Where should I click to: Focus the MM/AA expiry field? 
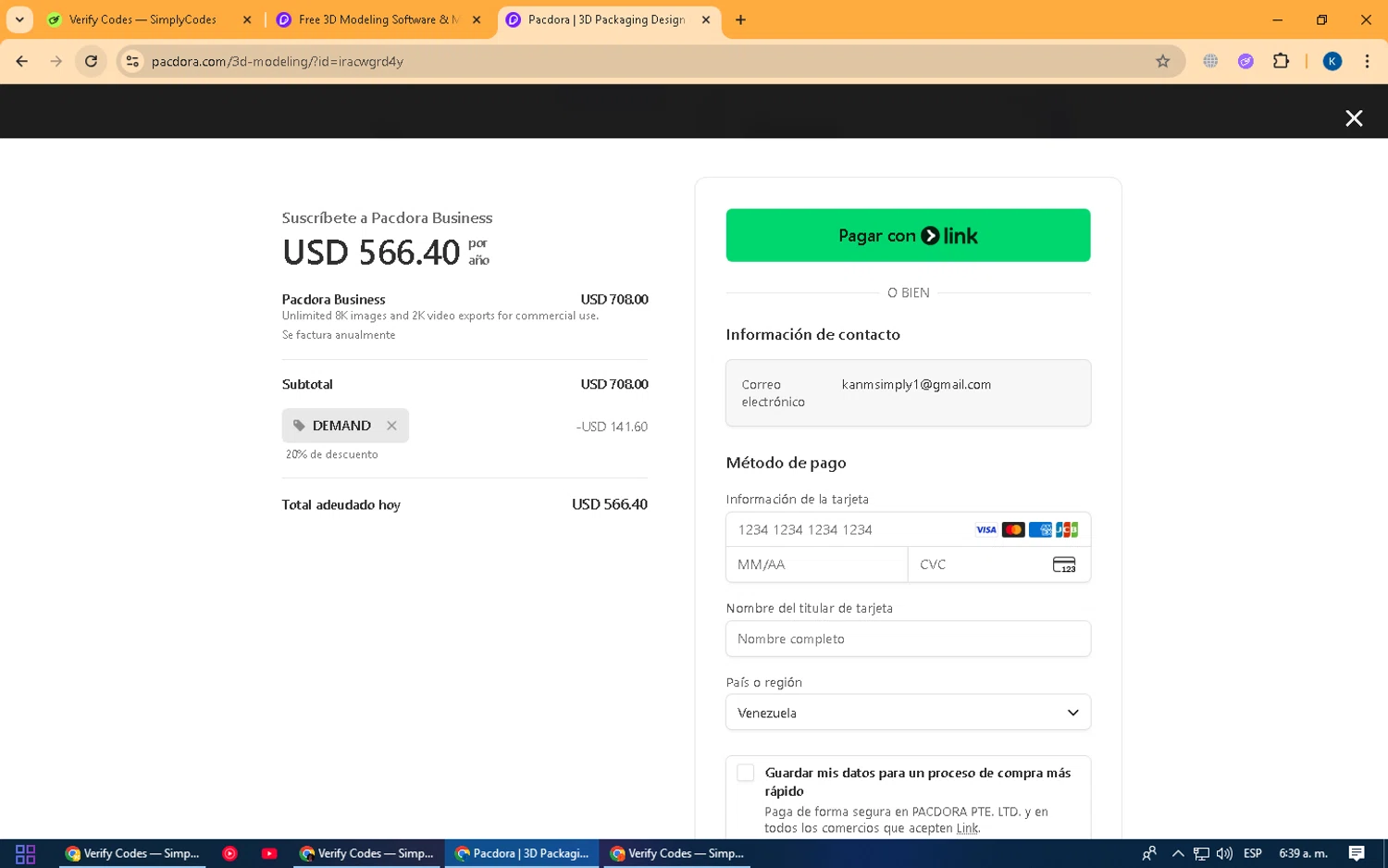(816, 564)
